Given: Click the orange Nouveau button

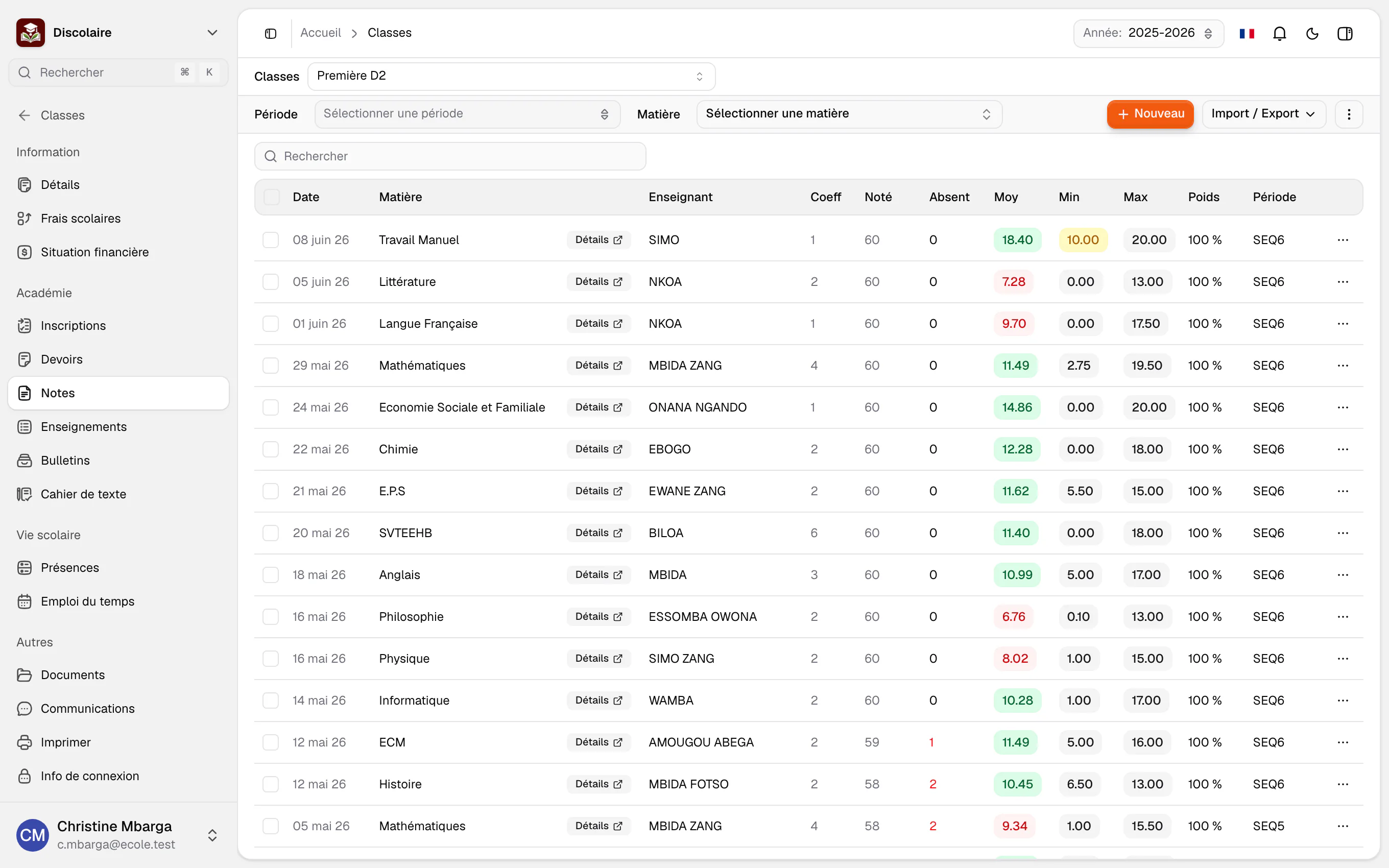Looking at the screenshot, I should pyautogui.click(x=1150, y=114).
